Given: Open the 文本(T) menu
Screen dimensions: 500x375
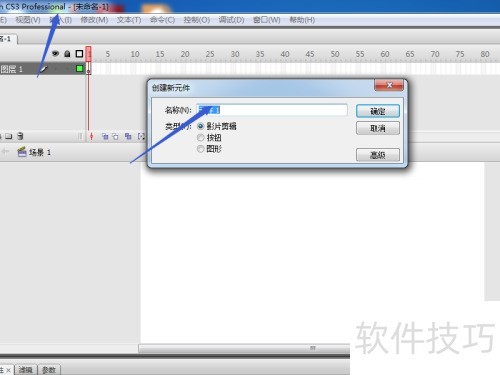Looking at the screenshot, I should (x=129, y=20).
